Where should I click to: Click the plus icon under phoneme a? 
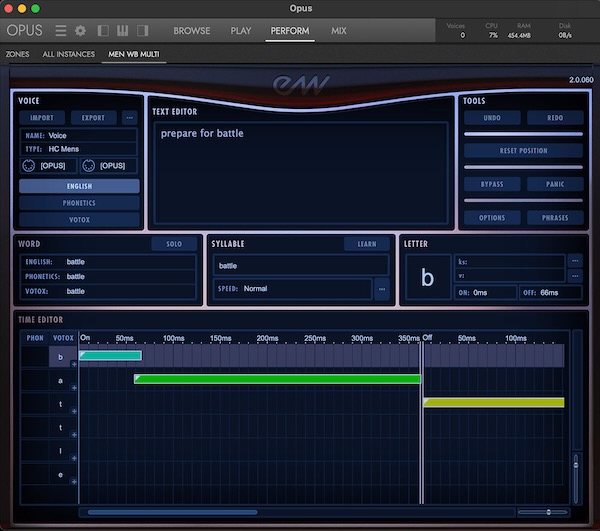click(x=74, y=390)
